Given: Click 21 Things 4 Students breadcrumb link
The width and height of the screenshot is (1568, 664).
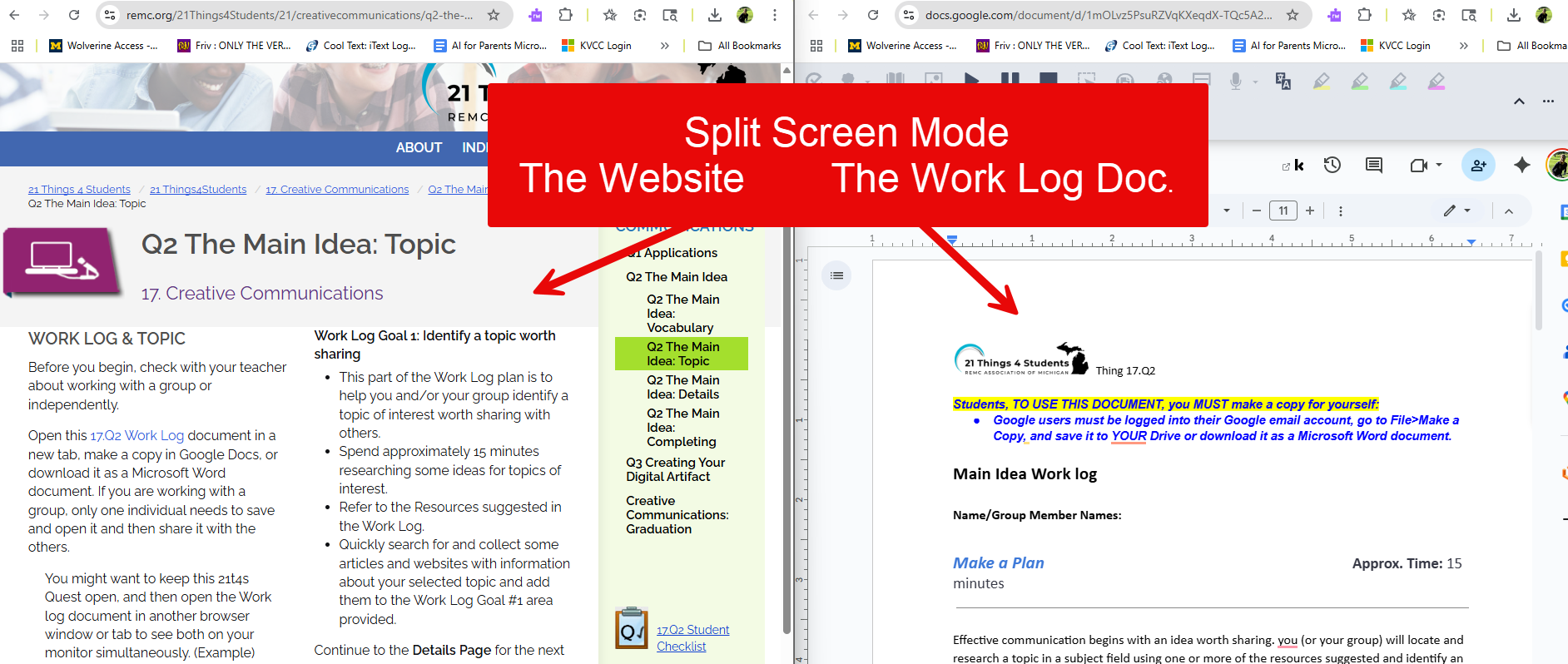Looking at the screenshot, I should click(x=79, y=190).
